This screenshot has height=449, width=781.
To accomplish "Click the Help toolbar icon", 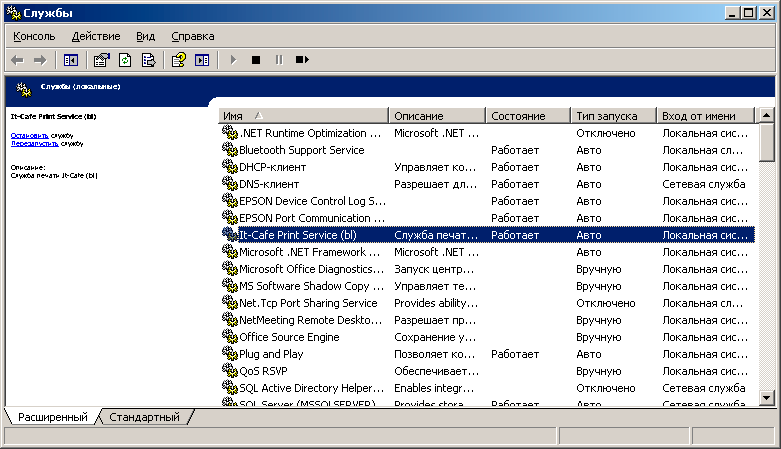I will click(178, 60).
